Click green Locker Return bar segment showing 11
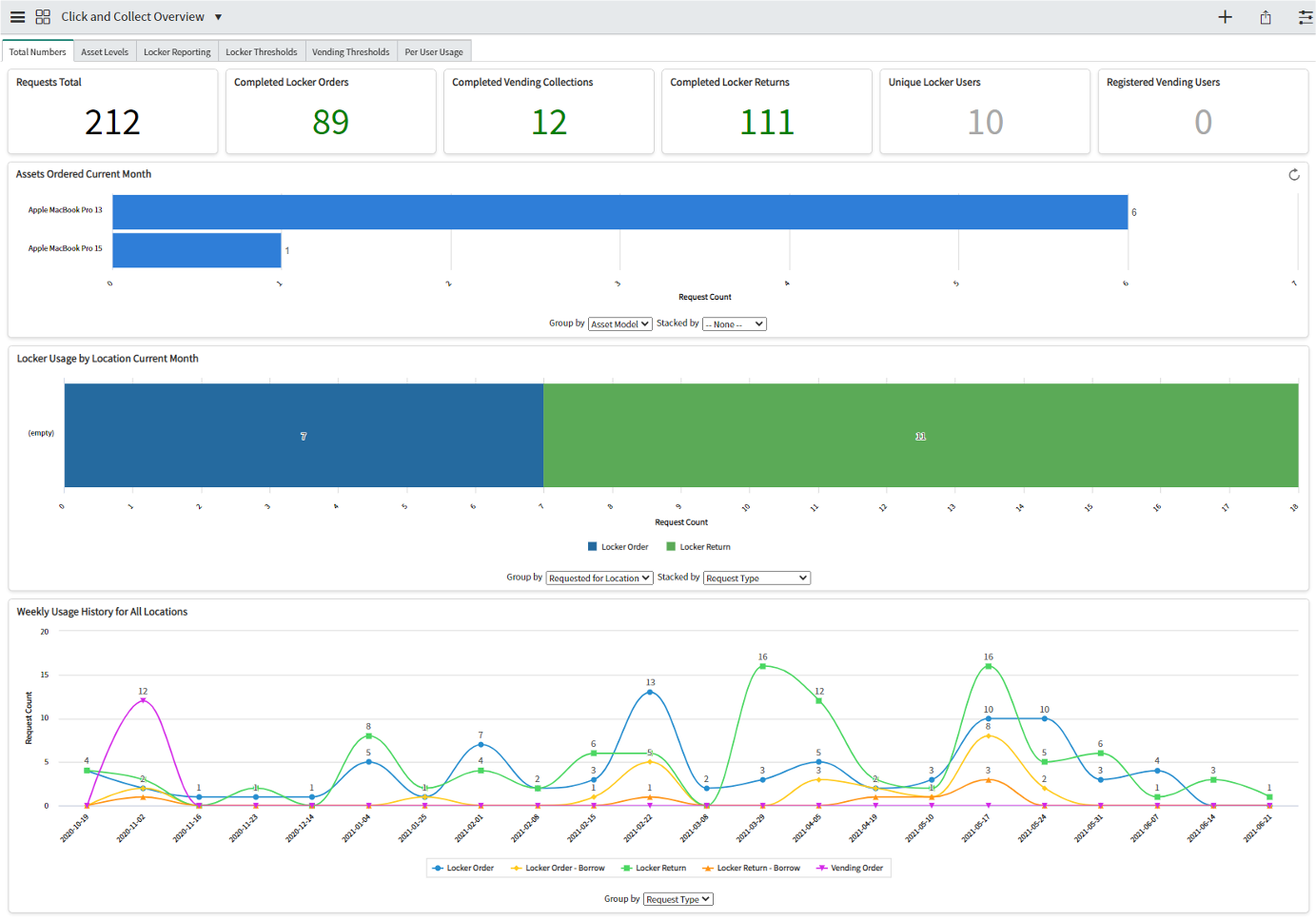 pos(920,436)
